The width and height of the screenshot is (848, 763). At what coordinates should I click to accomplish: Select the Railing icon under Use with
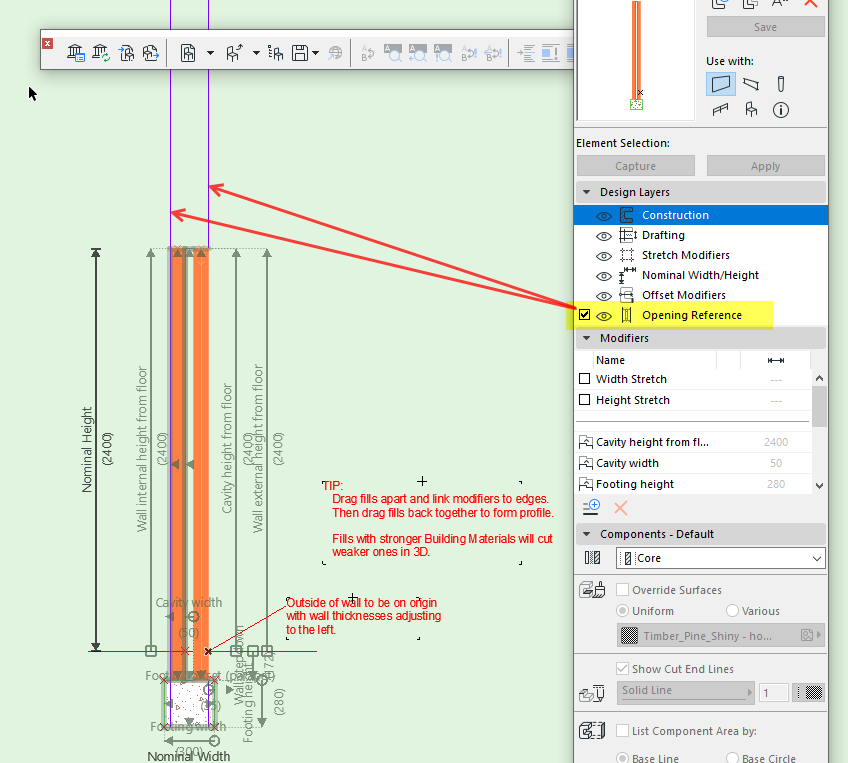[720, 110]
